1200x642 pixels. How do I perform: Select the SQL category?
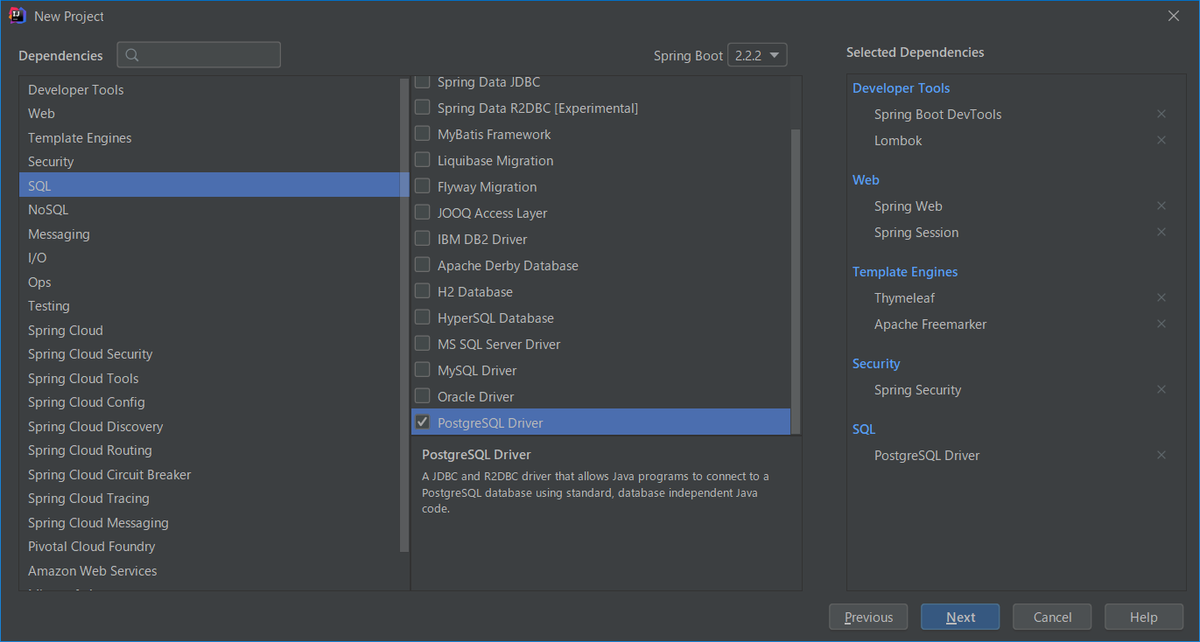click(x=214, y=186)
